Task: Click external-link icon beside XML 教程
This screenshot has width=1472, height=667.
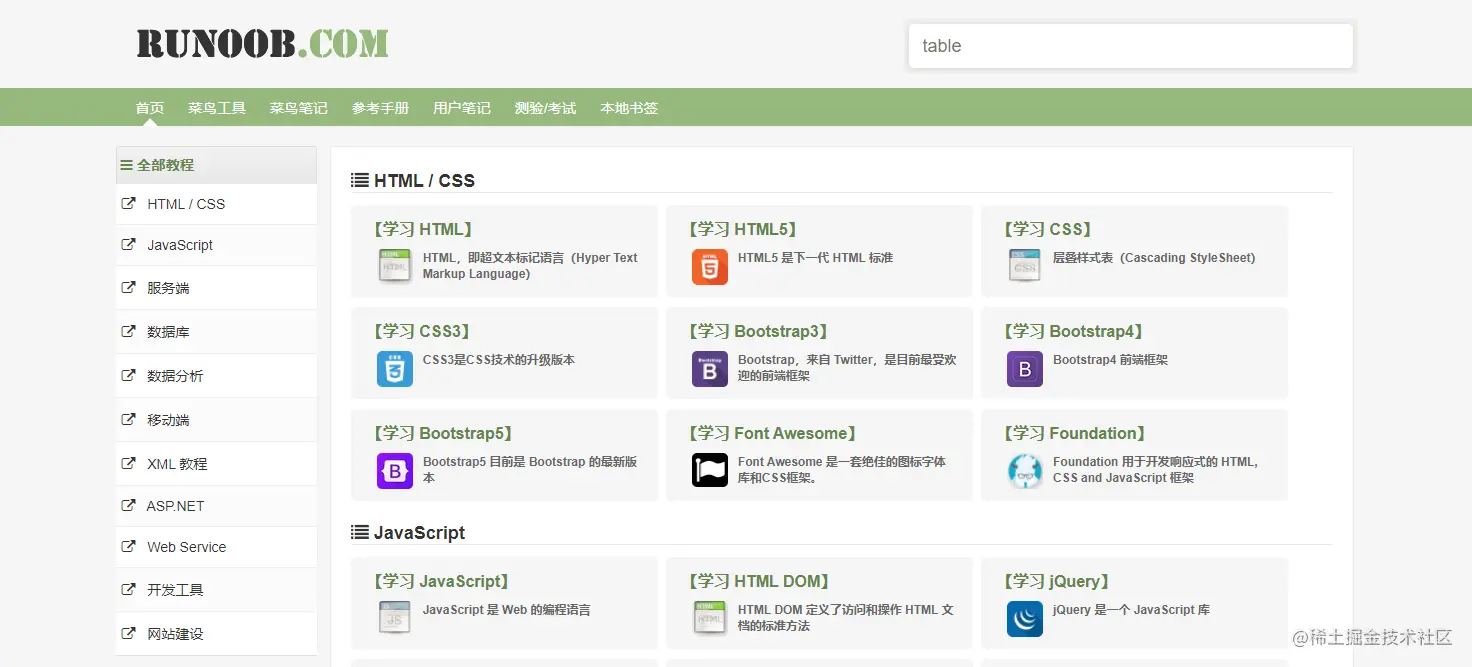Action: [x=128, y=463]
